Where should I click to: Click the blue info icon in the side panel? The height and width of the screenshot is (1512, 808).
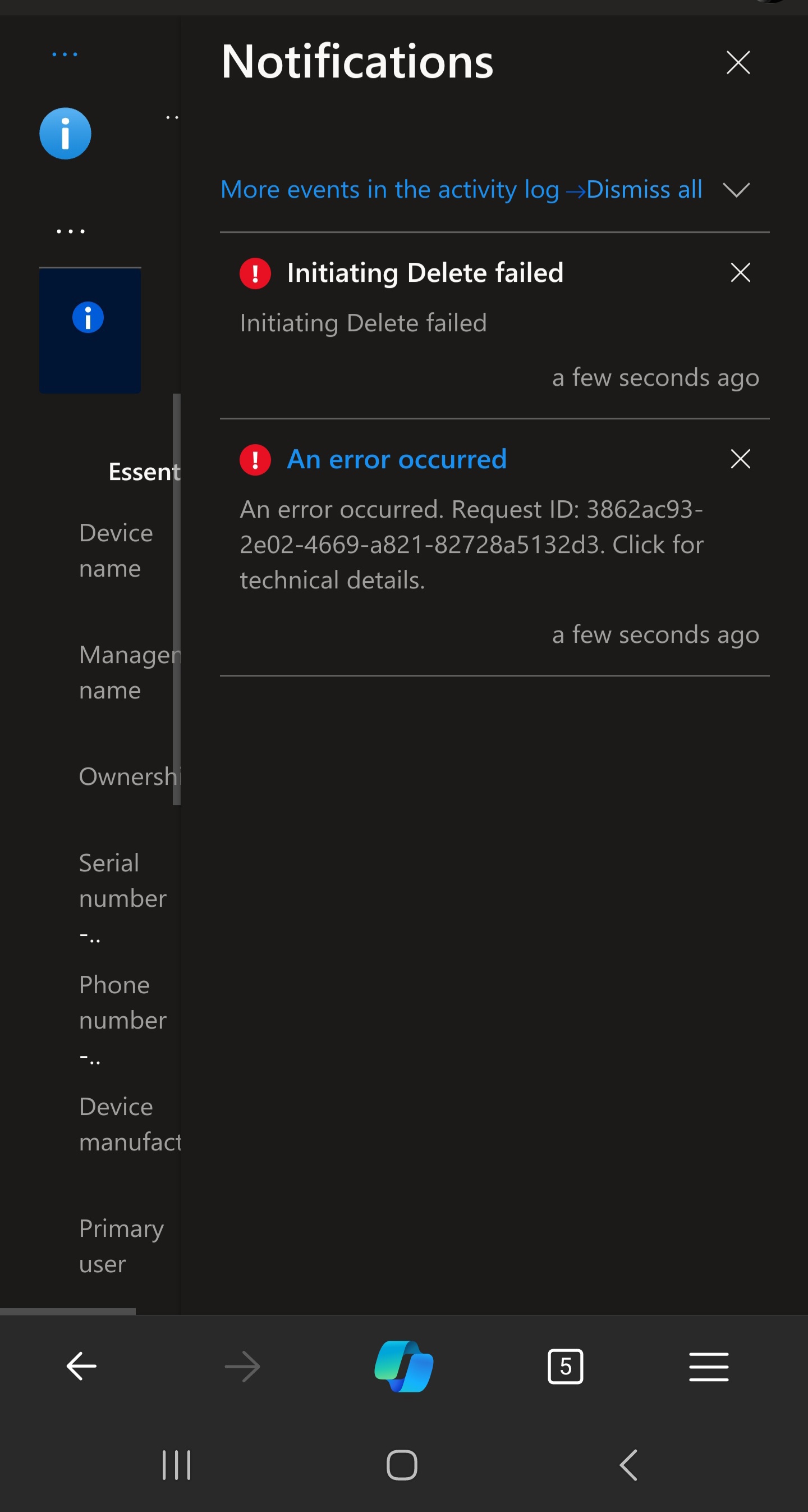(65, 133)
